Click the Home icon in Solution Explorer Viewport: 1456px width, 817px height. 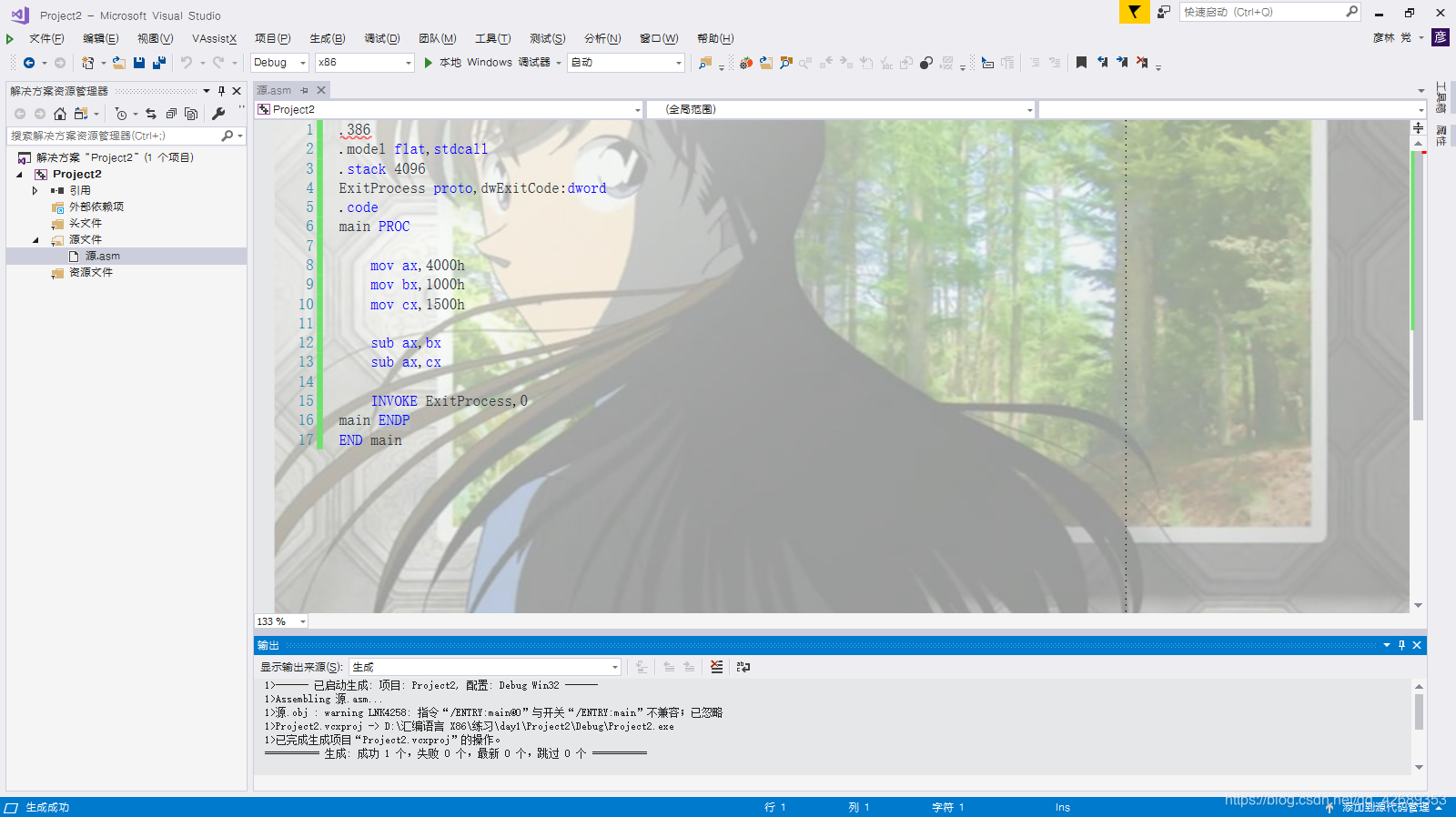(x=60, y=114)
